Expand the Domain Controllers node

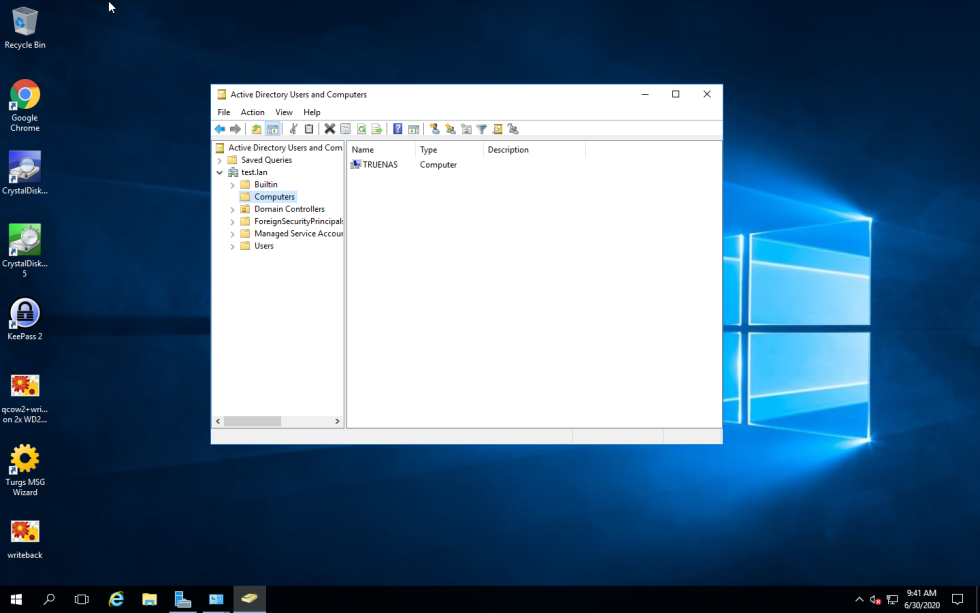point(232,209)
